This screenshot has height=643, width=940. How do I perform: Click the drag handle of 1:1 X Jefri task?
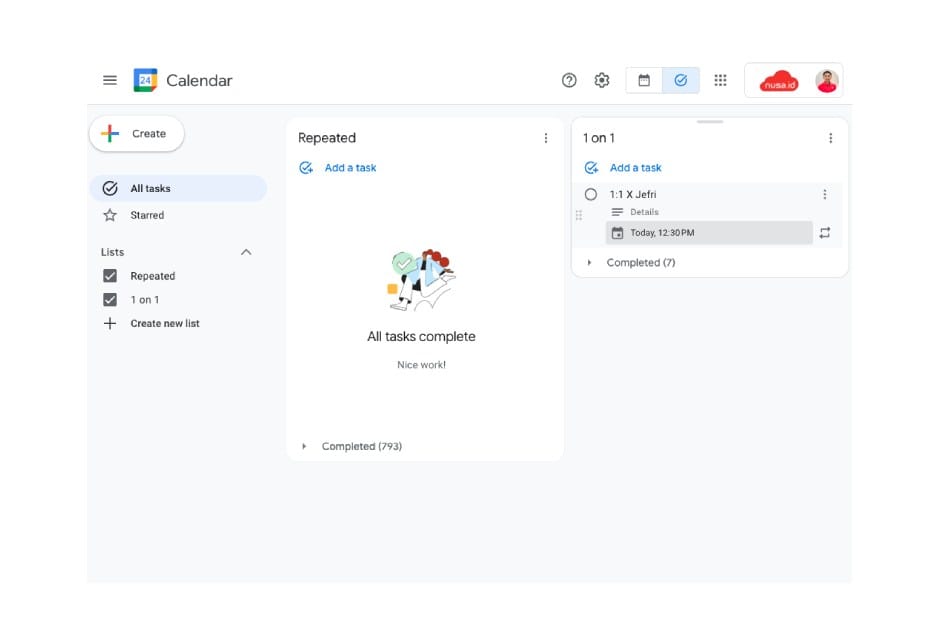[579, 215]
